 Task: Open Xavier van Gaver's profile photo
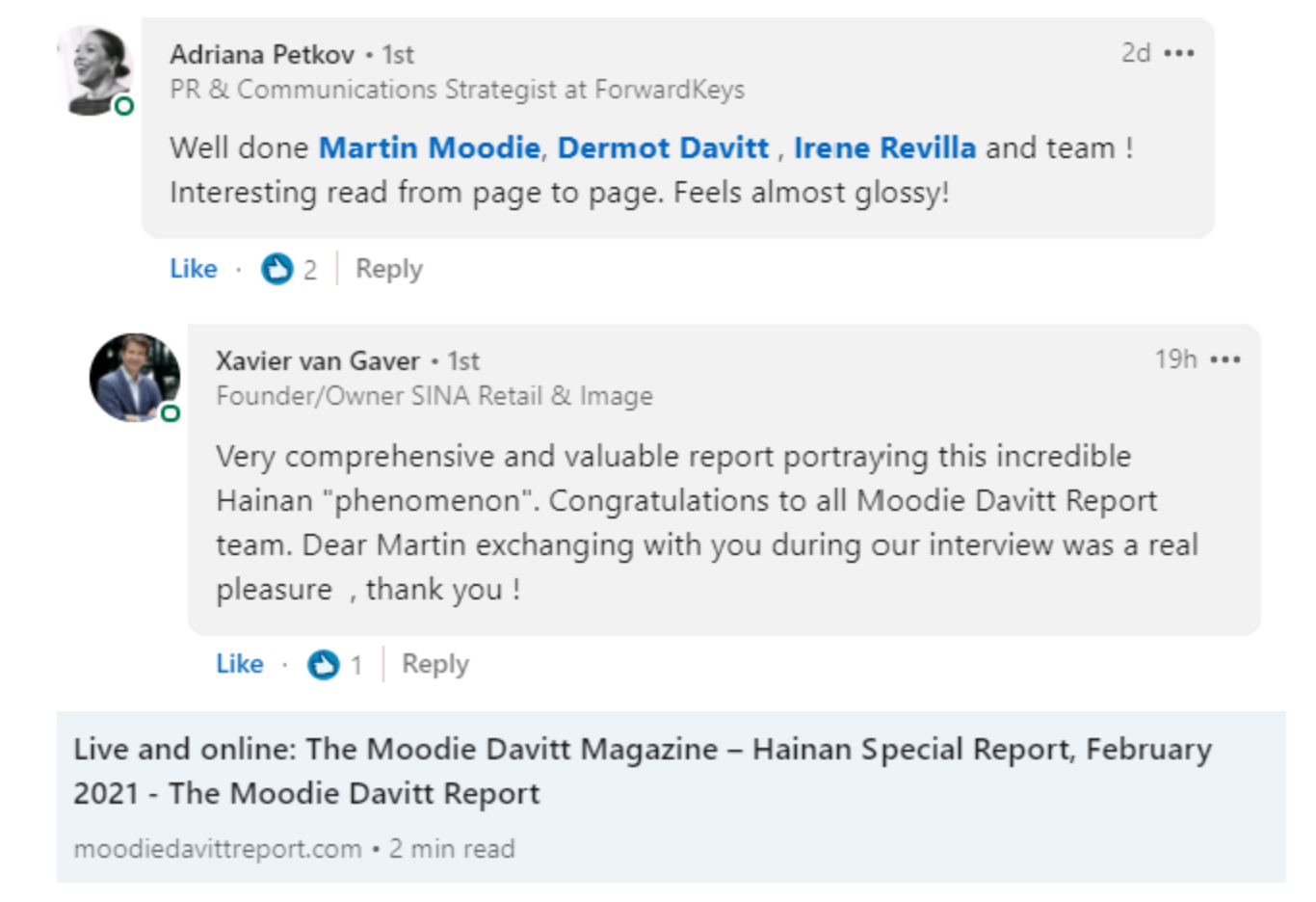tap(134, 377)
